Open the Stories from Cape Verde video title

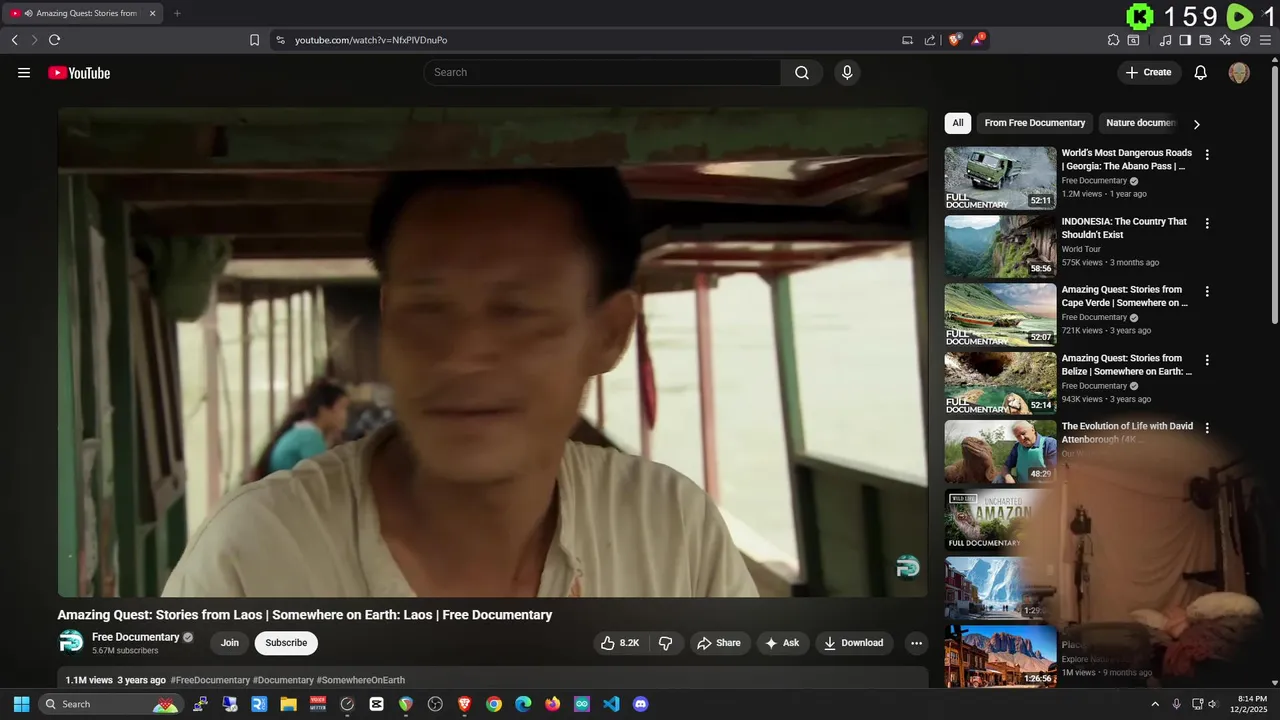coord(1126,296)
